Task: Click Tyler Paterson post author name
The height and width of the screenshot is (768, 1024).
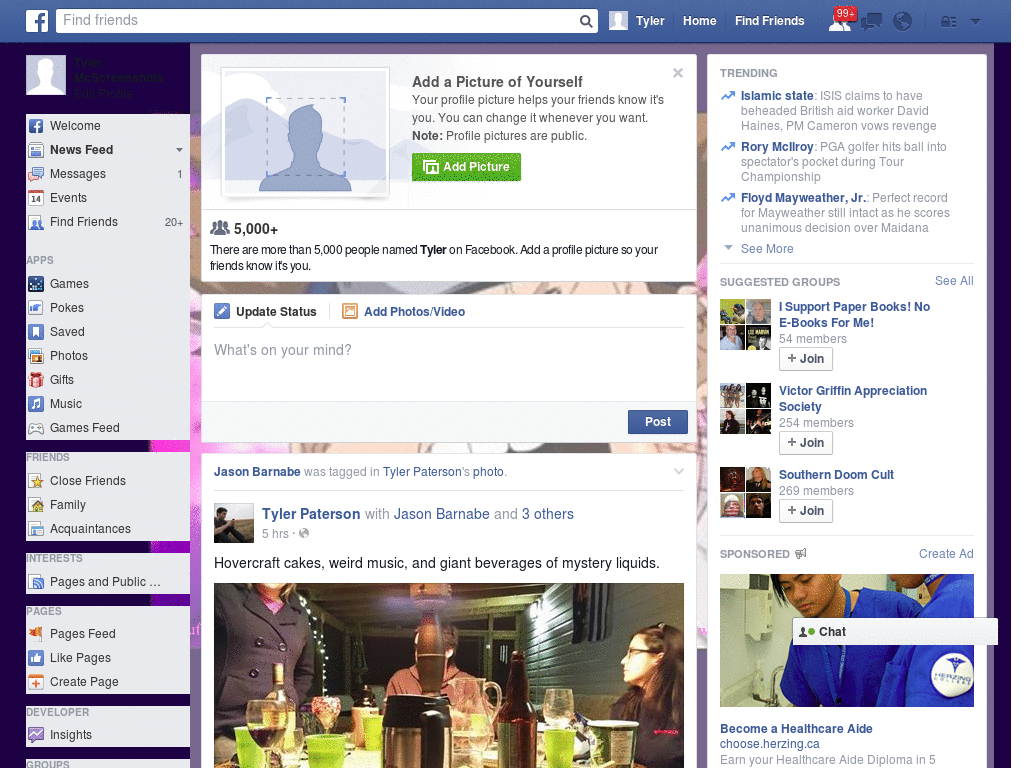Action: (311, 514)
